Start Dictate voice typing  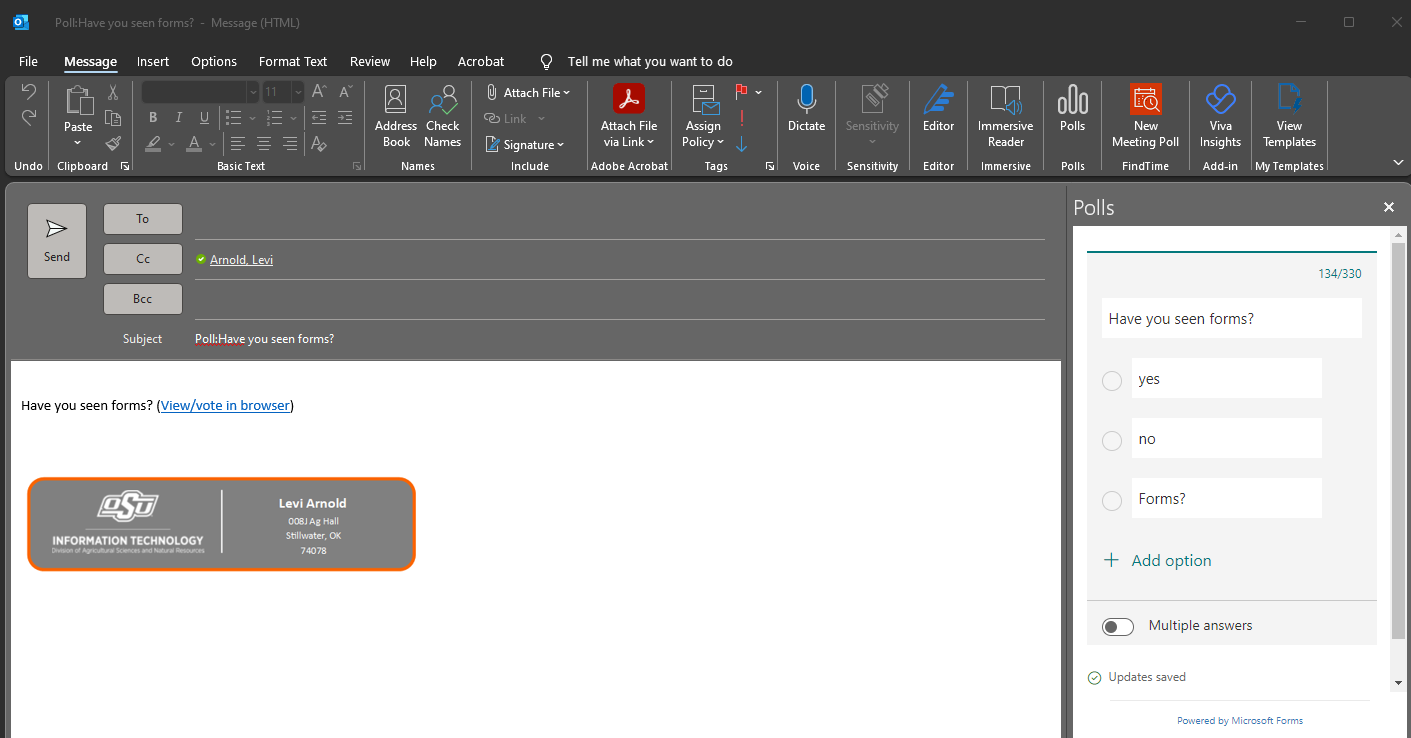(806, 110)
